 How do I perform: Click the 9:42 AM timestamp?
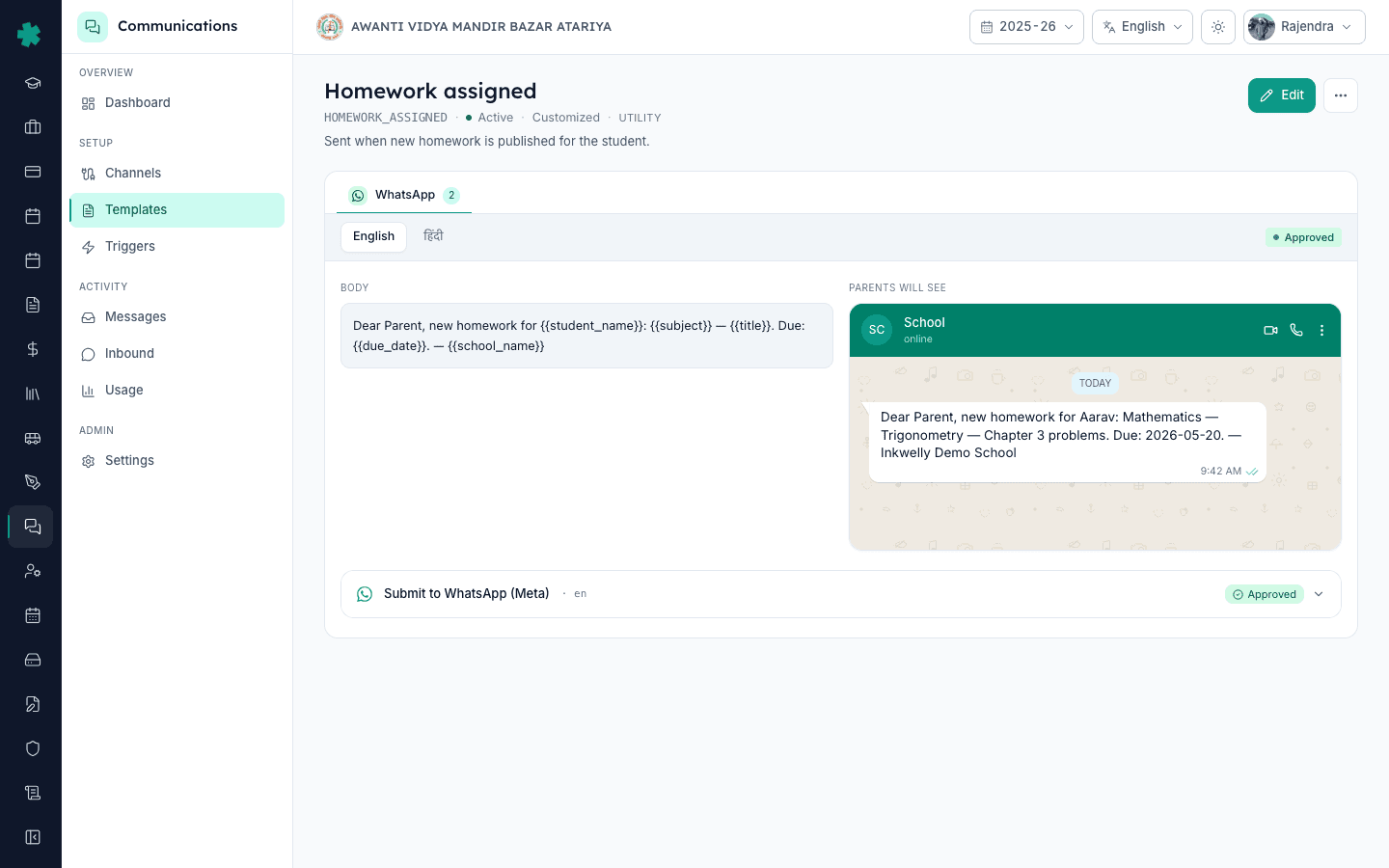1220,471
